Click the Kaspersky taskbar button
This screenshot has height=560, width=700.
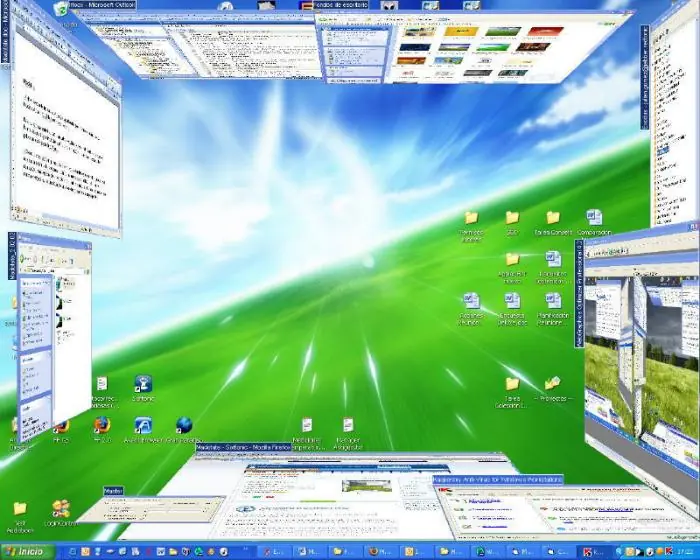(x=594, y=552)
